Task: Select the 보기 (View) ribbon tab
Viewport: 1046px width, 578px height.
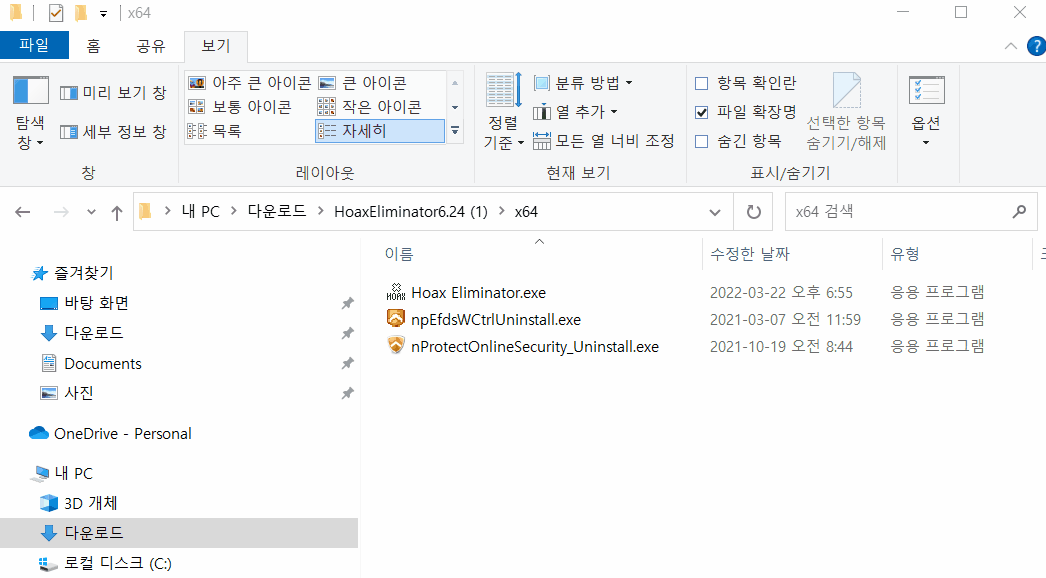Action: click(215, 45)
